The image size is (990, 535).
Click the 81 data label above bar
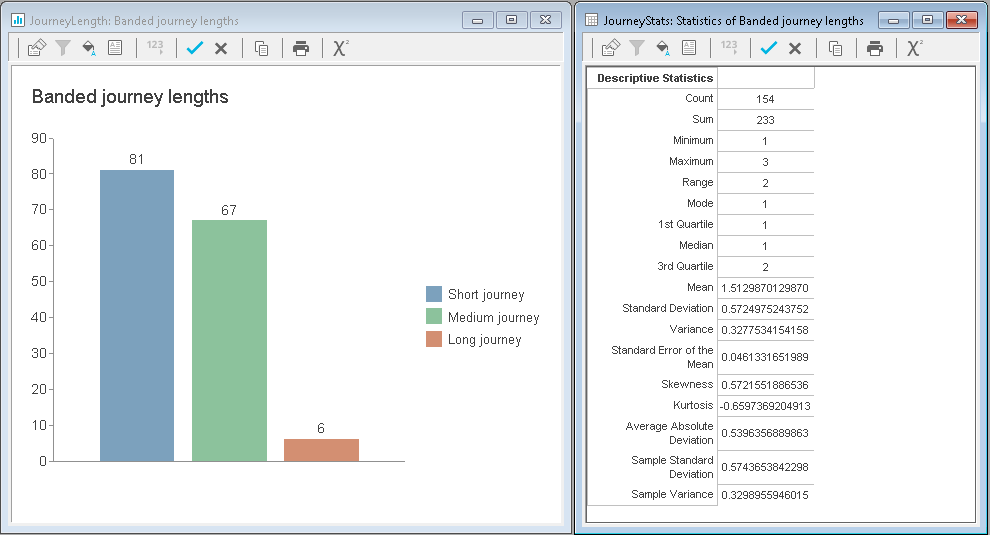[136, 159]
